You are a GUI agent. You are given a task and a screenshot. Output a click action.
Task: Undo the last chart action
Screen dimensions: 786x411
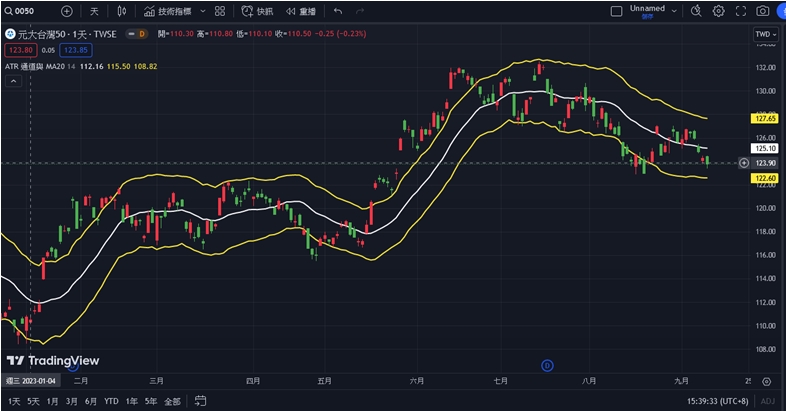tap(338, 11)
